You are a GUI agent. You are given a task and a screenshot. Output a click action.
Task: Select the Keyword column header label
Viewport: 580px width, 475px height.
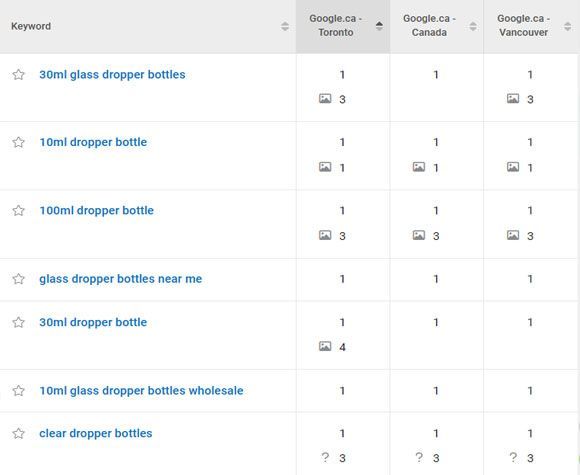pos(31,26)
